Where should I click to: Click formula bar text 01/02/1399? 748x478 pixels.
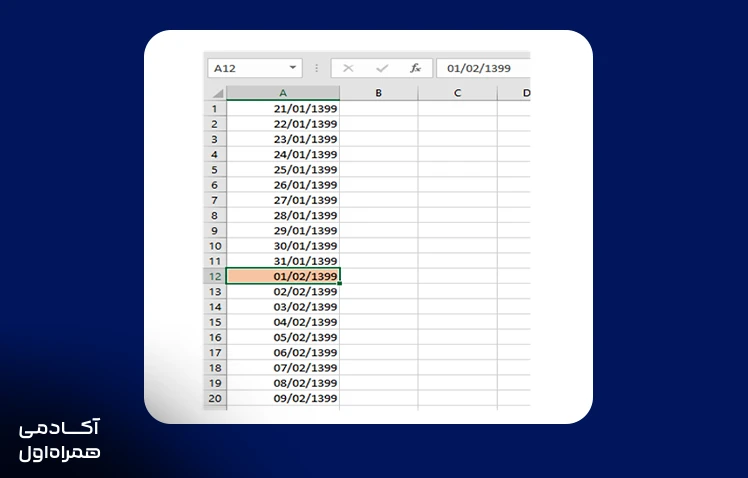point(478,68)
